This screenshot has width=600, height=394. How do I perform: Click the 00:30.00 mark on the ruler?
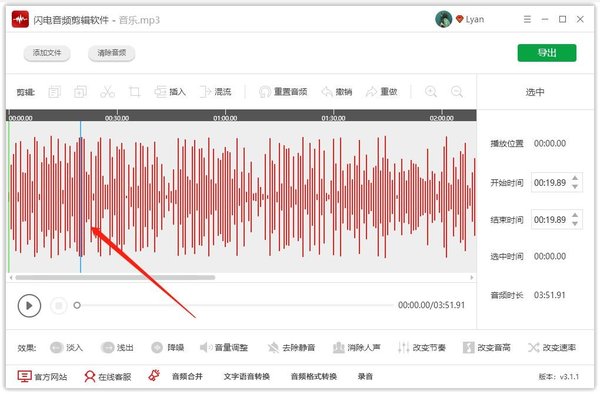coord(117,118)
